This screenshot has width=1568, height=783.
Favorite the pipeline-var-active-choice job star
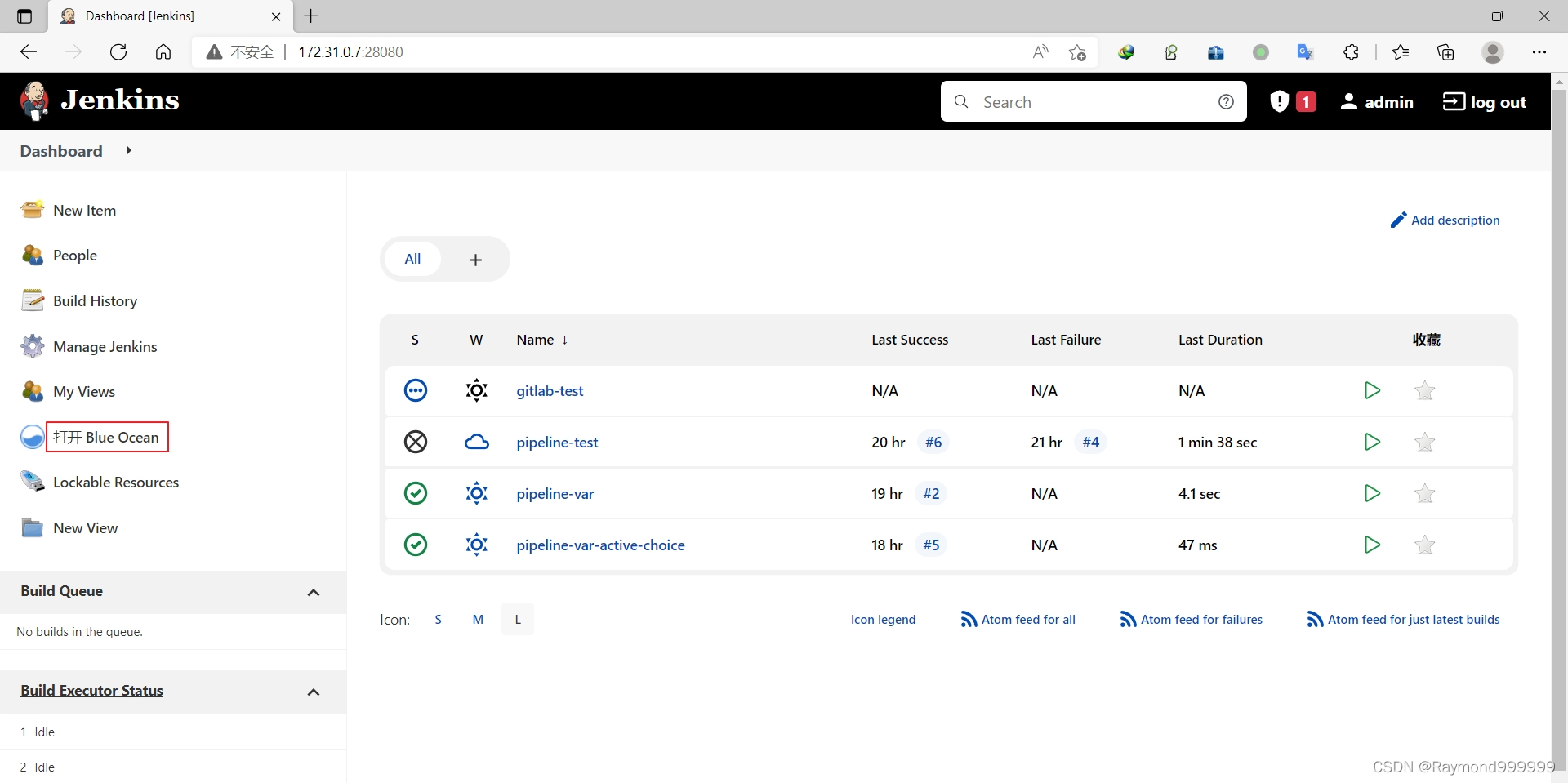click(1424, 545)
